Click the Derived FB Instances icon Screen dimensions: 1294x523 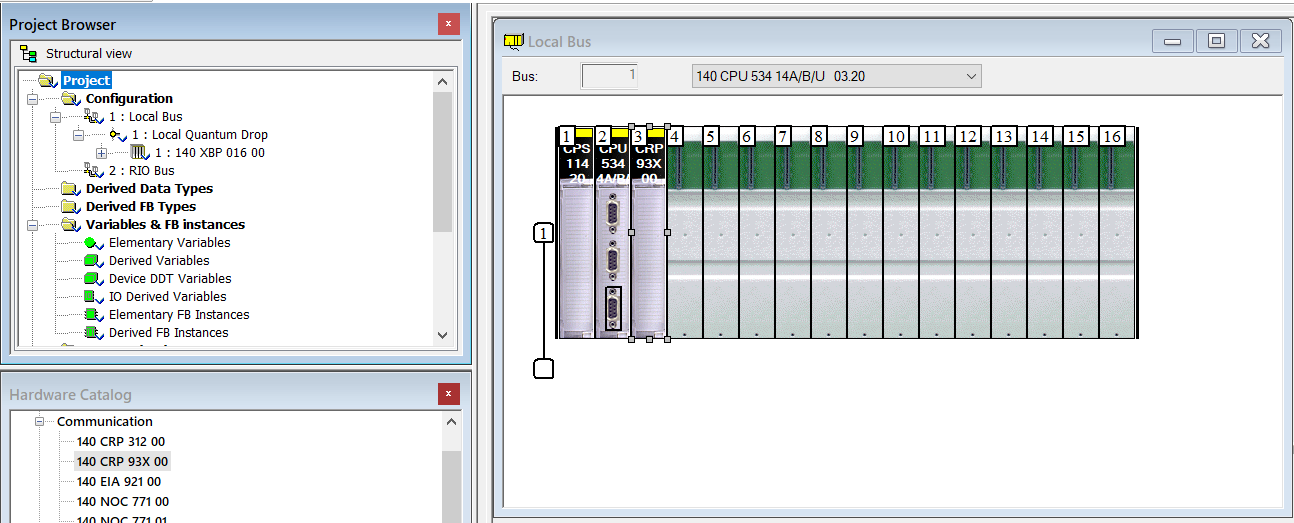pyautogui.click(x=94, y=333)
